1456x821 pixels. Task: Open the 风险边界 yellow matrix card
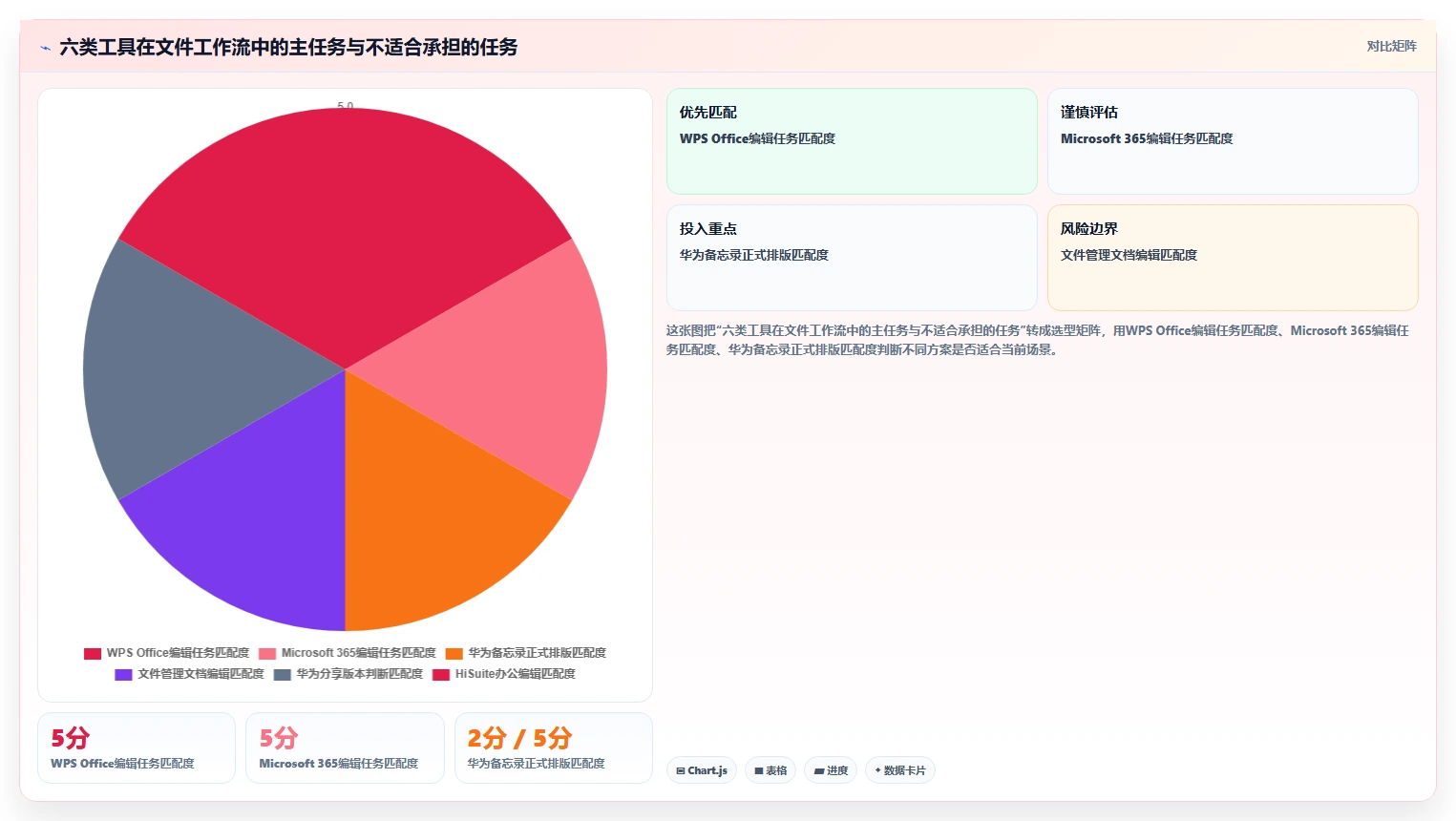[x=1233, y=258]
